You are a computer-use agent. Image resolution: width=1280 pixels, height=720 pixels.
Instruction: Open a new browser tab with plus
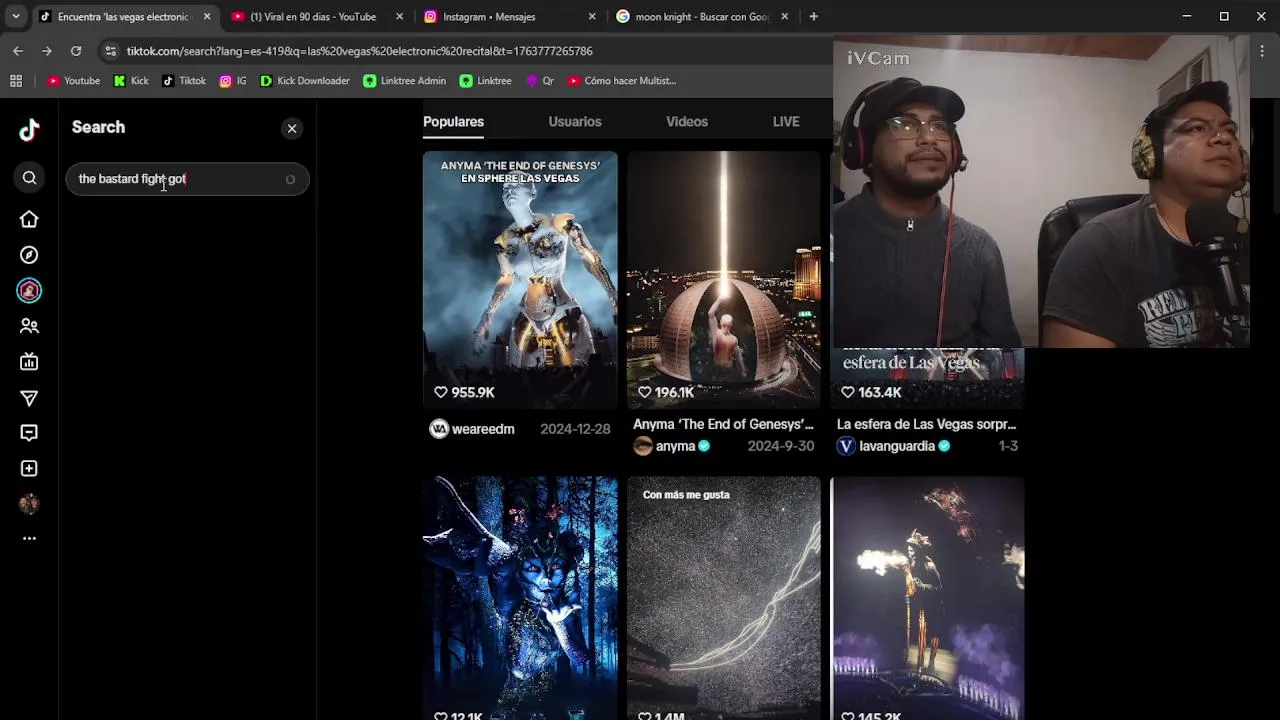(813, 17)
